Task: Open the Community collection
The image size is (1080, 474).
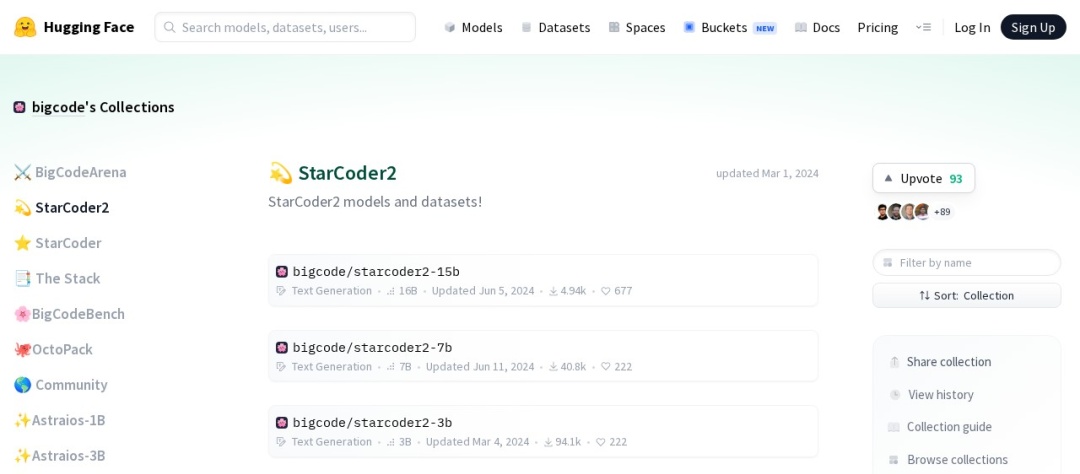Action: pyautogui.click(x=61, y=384)
